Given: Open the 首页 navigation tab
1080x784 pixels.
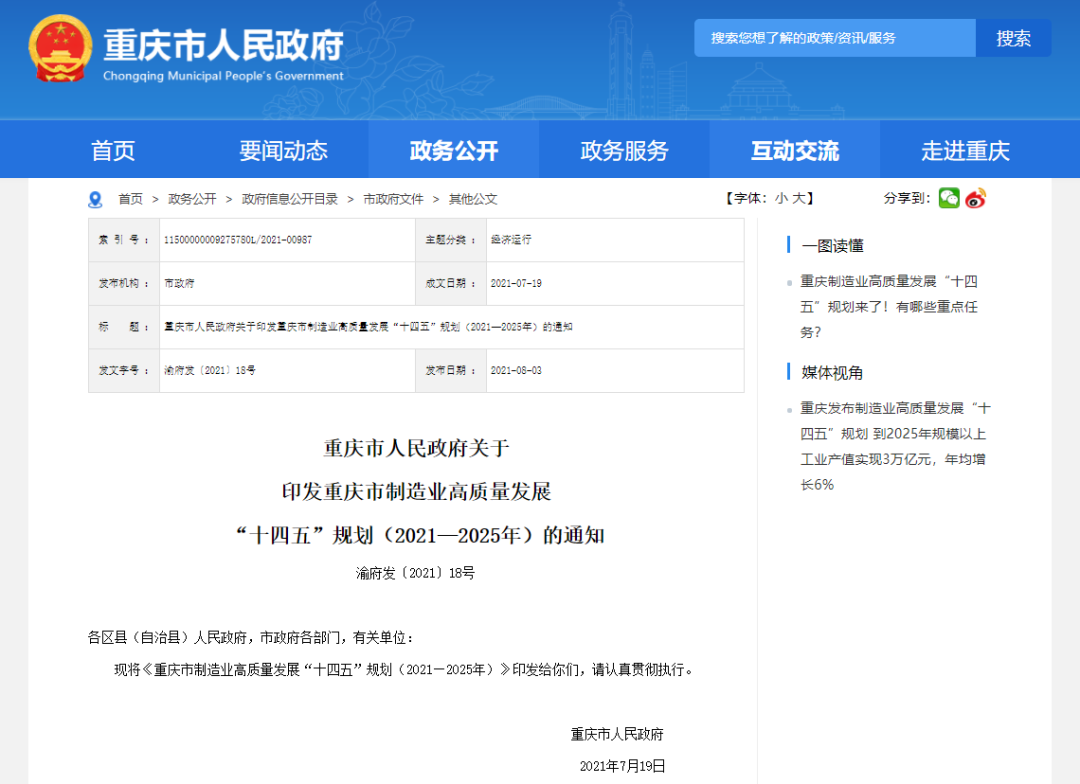Looking at the screenshot, I should (112, 149).
